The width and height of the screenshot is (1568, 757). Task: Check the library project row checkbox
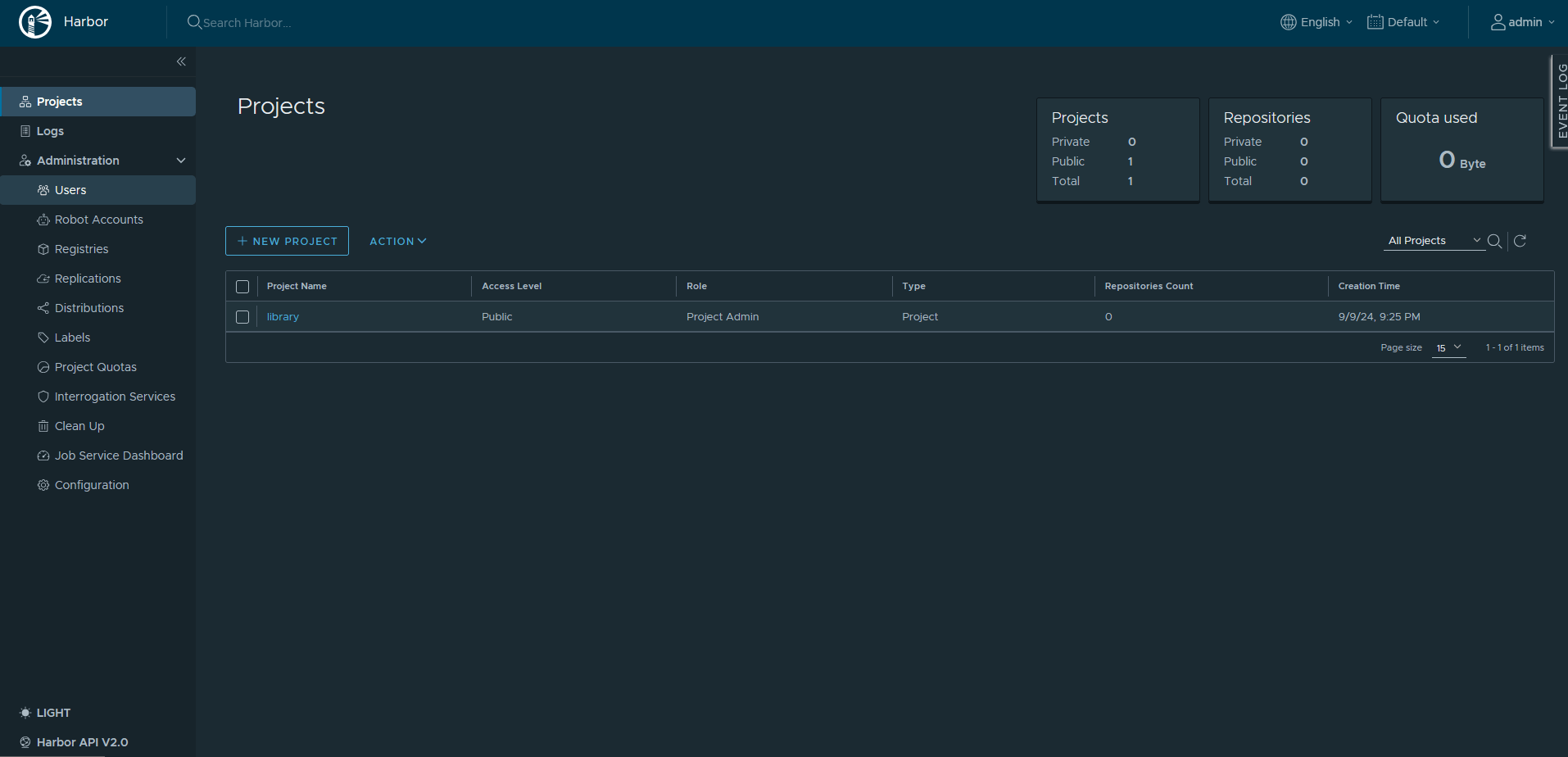point(242,317)
